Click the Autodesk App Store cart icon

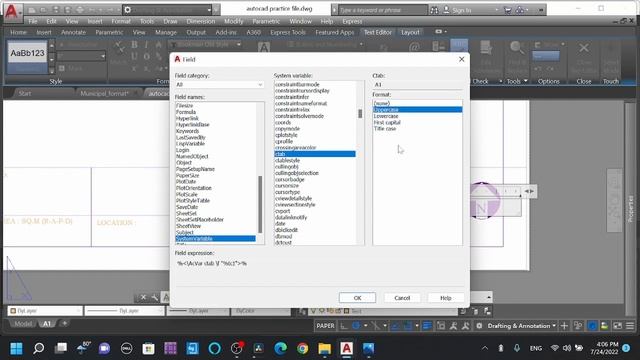coord(508,10)
